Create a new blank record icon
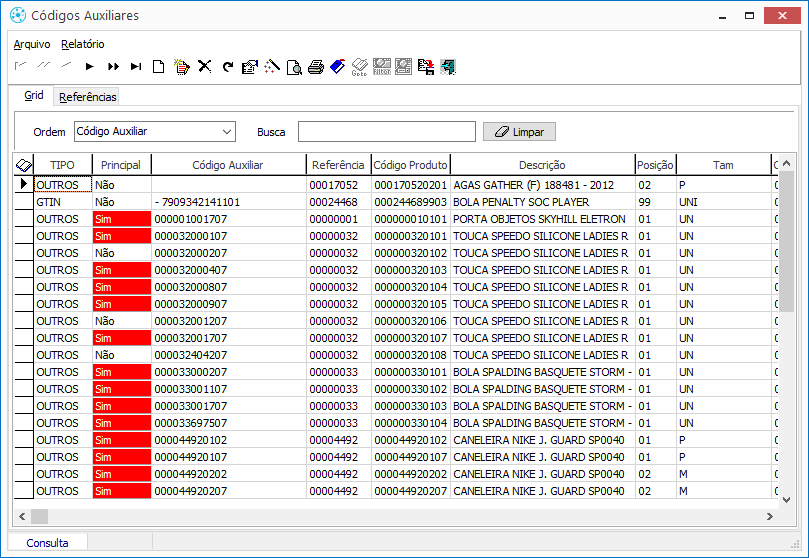The width and height of the screenshot is (809, 558). pos(158,67)
